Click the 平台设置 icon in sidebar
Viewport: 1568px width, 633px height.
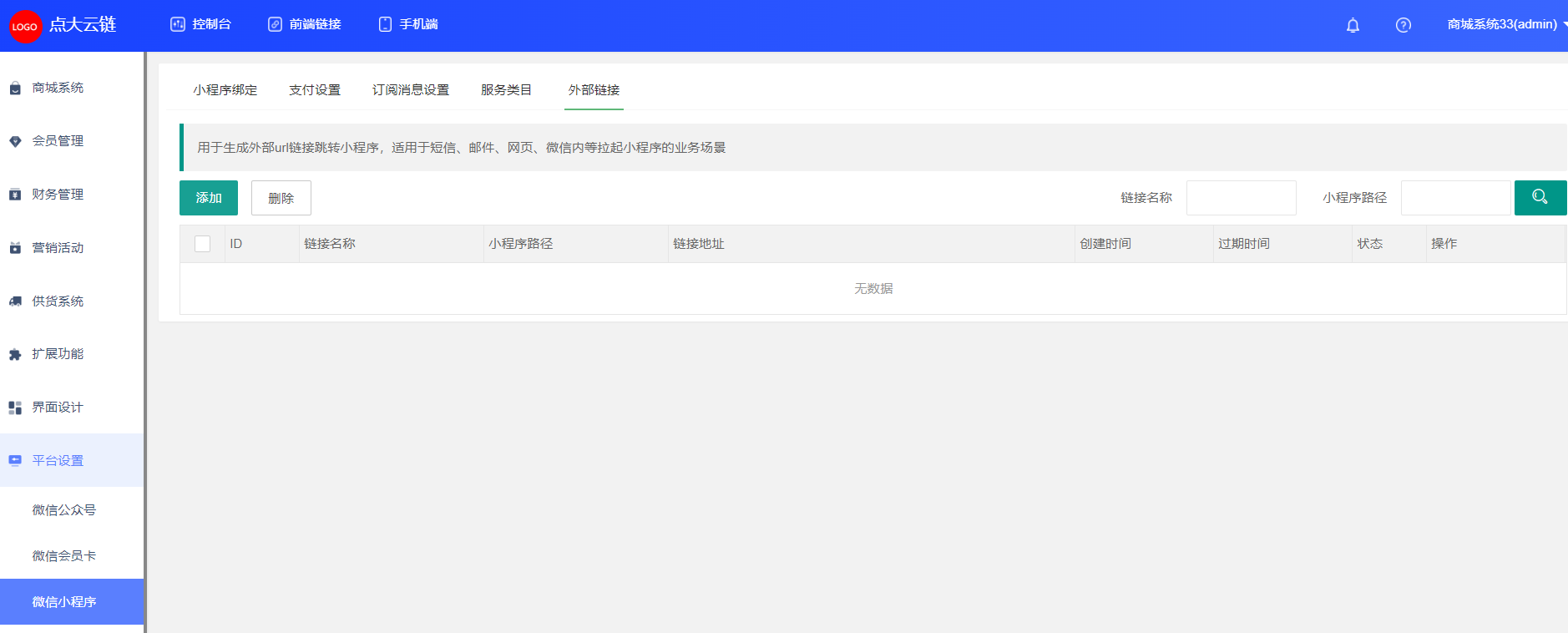pos(15,460)
